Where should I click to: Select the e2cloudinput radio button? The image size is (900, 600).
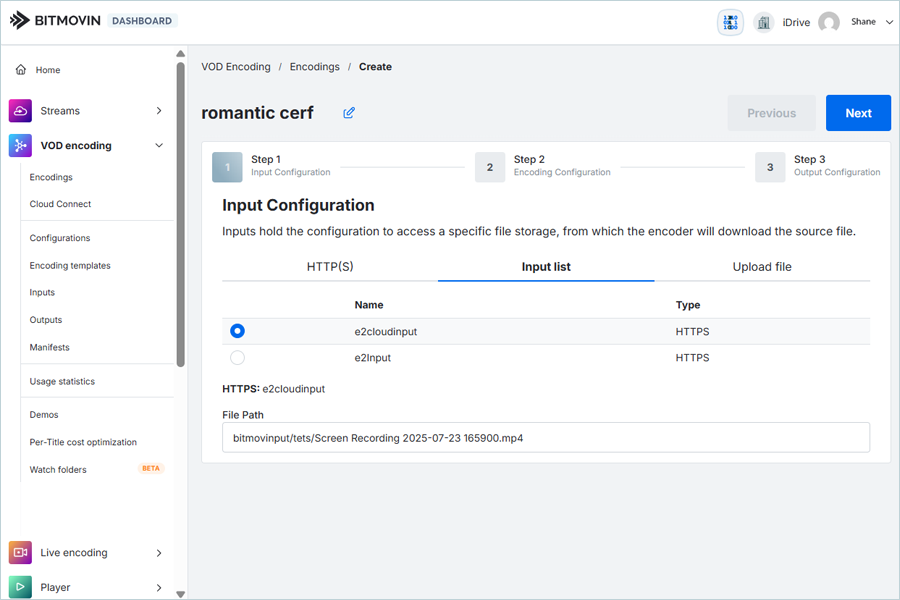pyautogui.click(x=237, y=331)
